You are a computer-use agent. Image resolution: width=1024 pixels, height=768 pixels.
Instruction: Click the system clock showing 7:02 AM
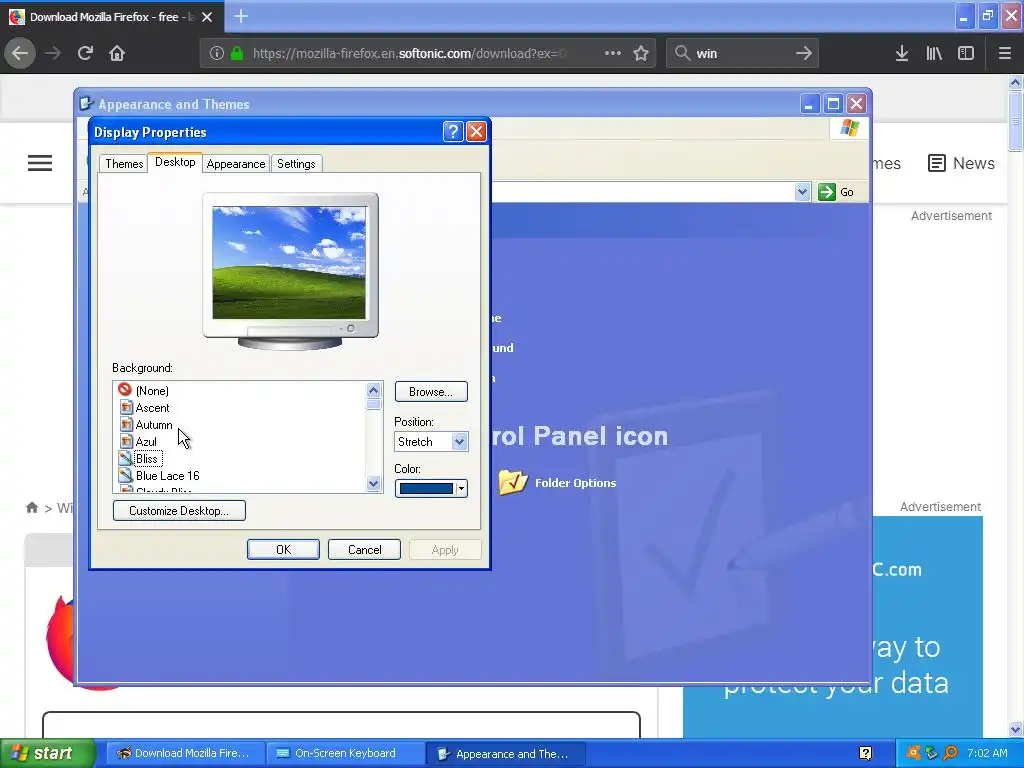tap(987, 754)
